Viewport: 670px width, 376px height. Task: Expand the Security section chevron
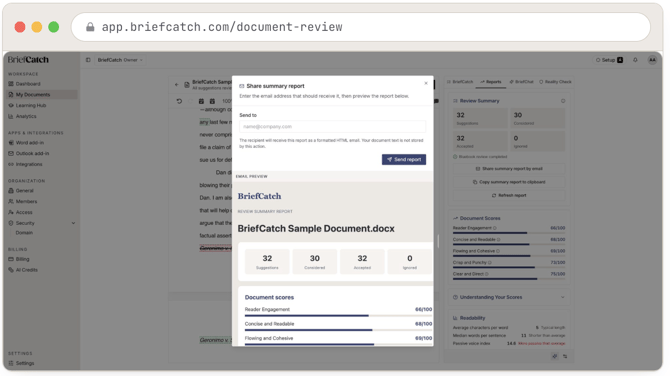(x=73, y=223)
